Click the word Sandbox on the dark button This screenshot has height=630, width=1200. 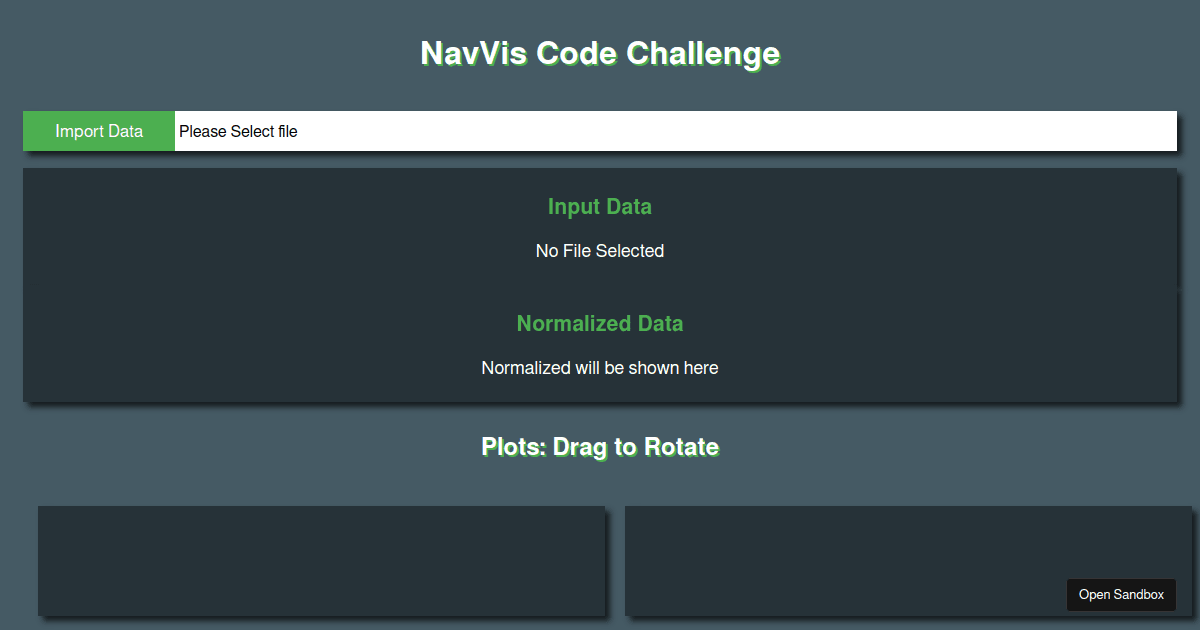tap(1139, 595)
